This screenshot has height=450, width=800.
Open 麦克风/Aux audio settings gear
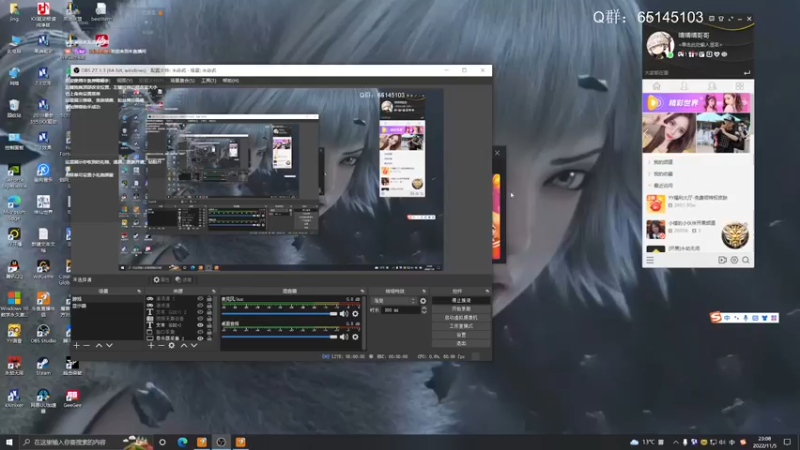(x=355, y=314)
